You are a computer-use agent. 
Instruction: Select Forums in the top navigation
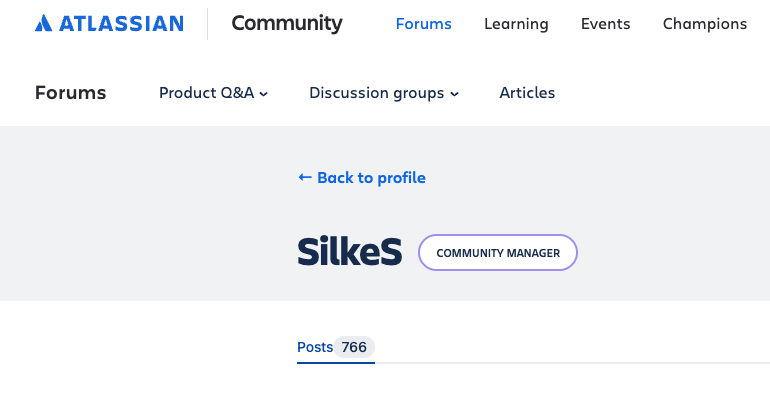(x=423, y=24)
